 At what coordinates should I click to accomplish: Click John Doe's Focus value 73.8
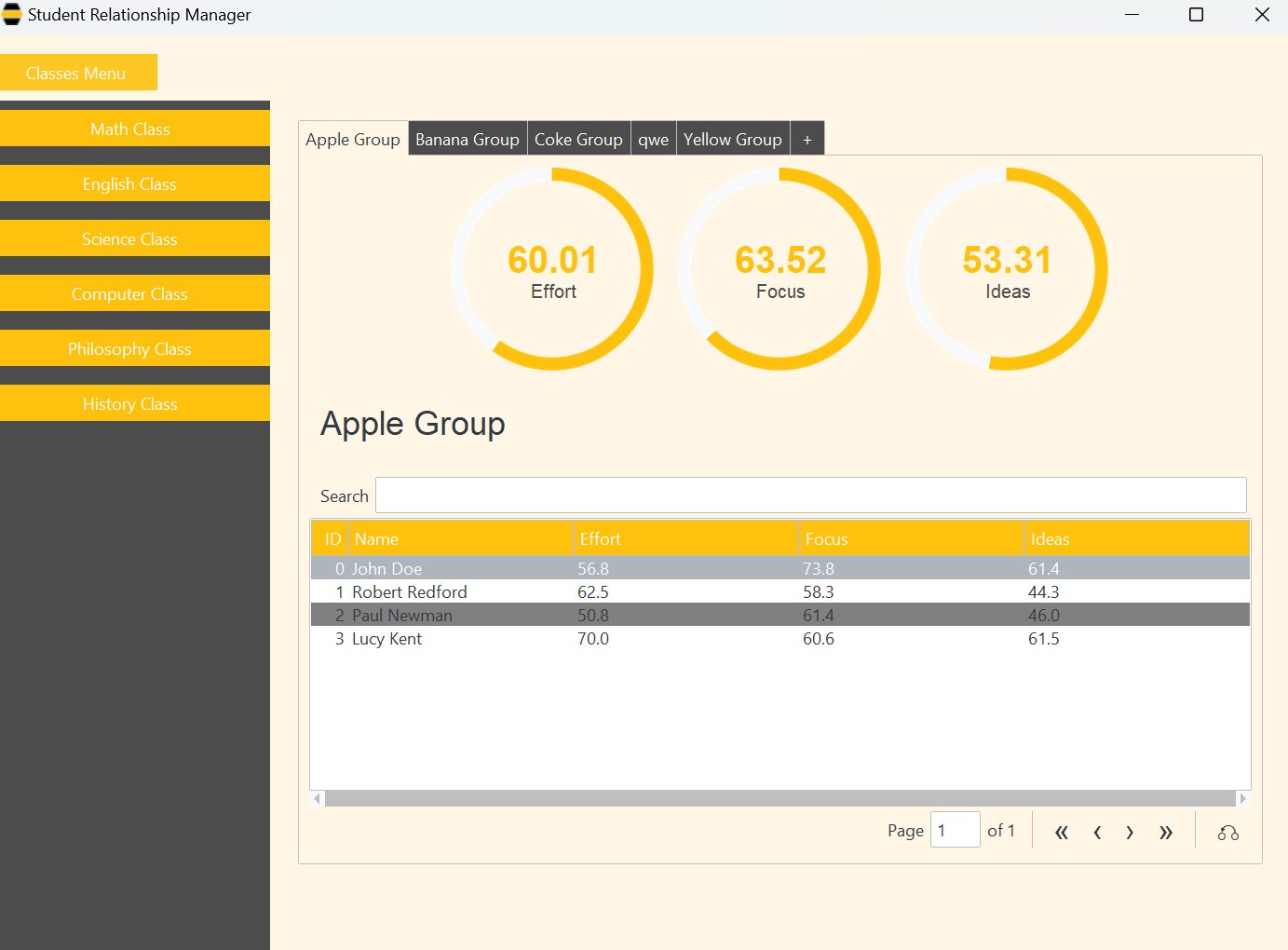819,568
